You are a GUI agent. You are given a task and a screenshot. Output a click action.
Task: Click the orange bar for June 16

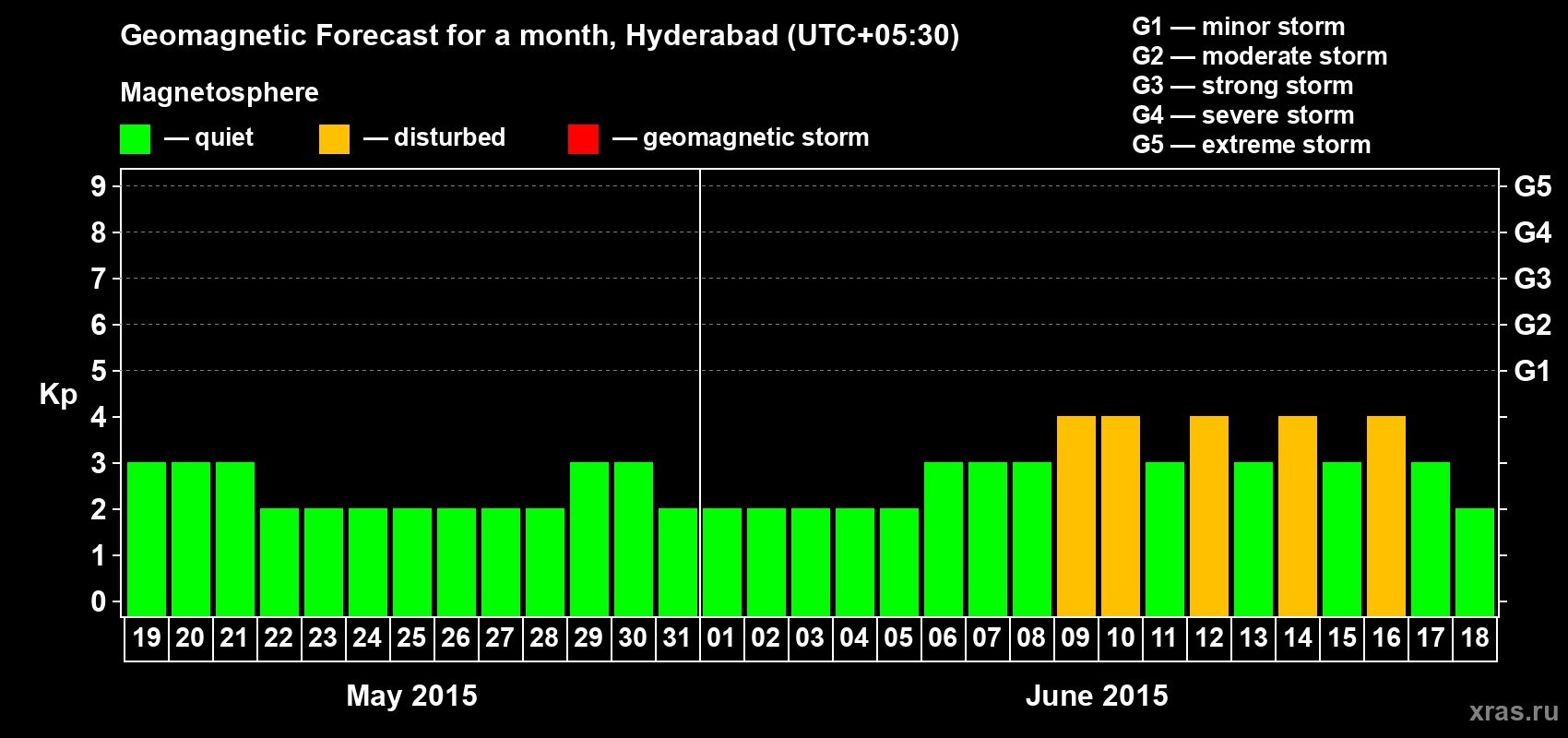[x=1386, y=516]
